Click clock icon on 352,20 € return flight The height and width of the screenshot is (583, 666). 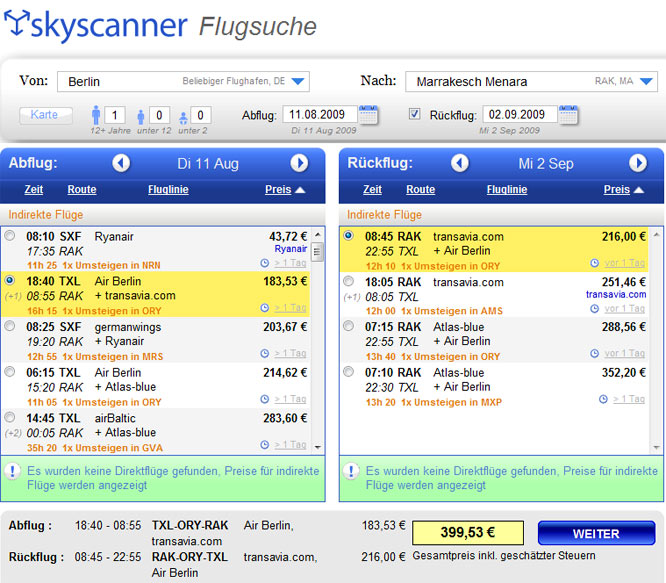tap(603, 399)
